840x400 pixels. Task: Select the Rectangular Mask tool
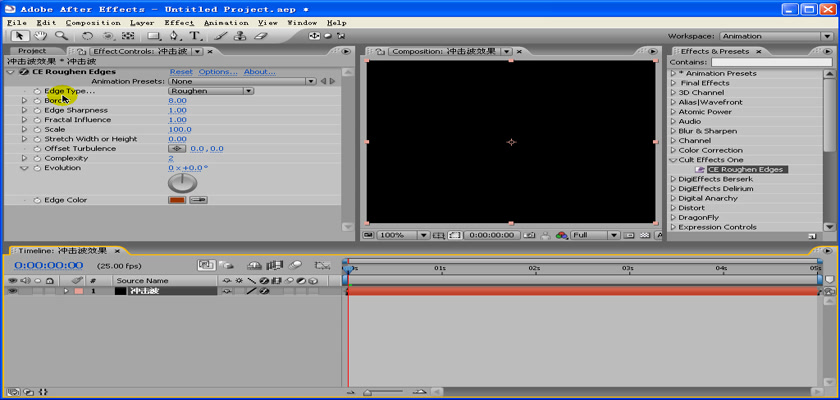[154, 36]
